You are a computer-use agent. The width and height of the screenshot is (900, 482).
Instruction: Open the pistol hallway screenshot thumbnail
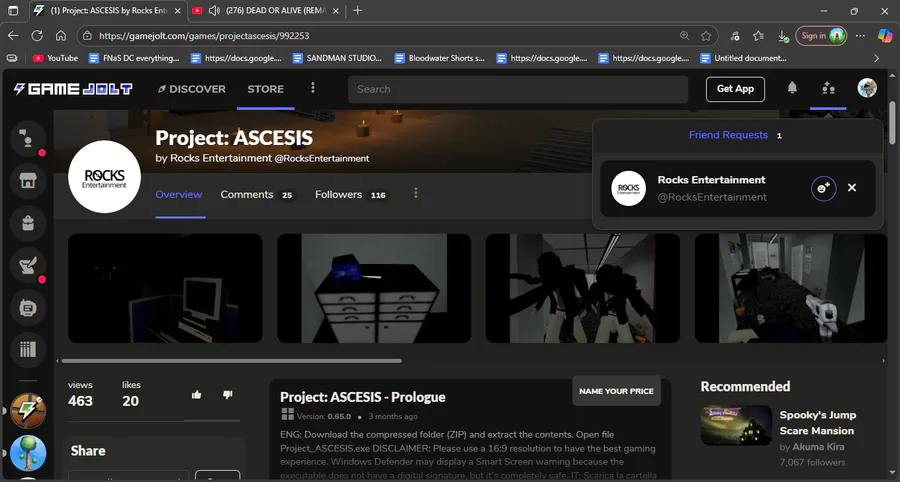(791, 288)
